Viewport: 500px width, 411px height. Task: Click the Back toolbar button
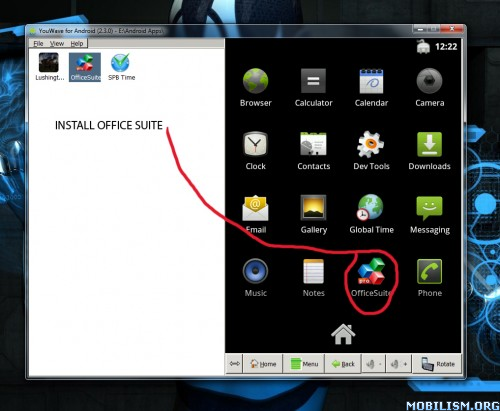343,364
